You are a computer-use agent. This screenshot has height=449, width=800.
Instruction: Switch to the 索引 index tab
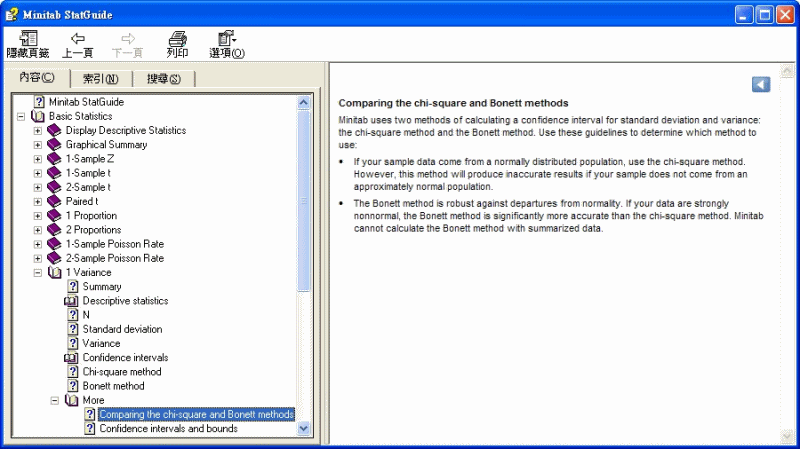(101, 79)
